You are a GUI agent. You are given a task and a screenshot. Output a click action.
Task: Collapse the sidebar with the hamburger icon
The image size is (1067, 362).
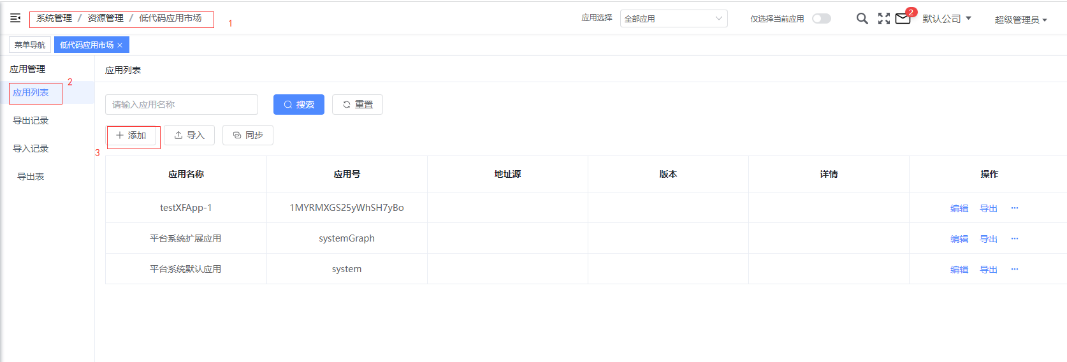point(16,18)
